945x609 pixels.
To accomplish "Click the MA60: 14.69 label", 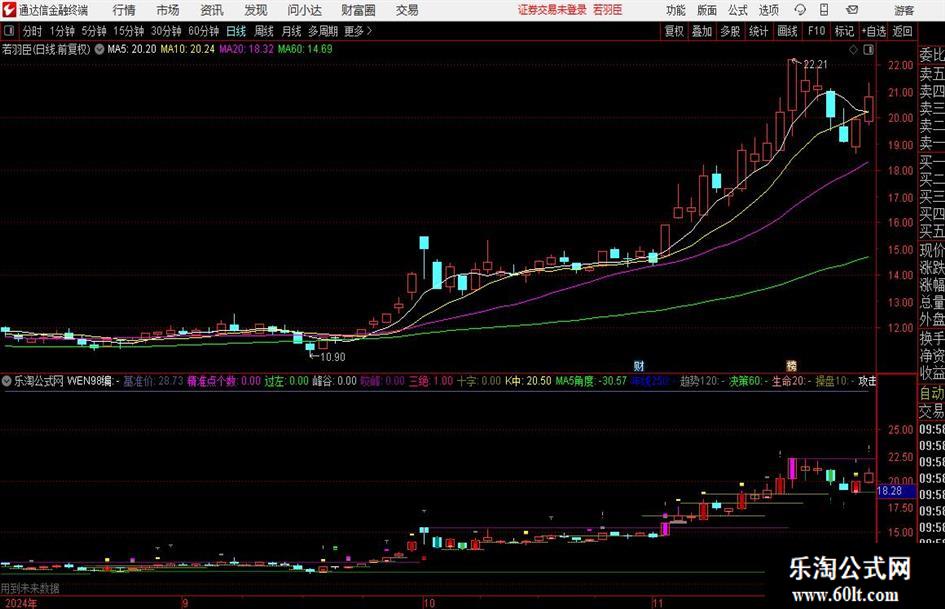I will coord(305,49).
